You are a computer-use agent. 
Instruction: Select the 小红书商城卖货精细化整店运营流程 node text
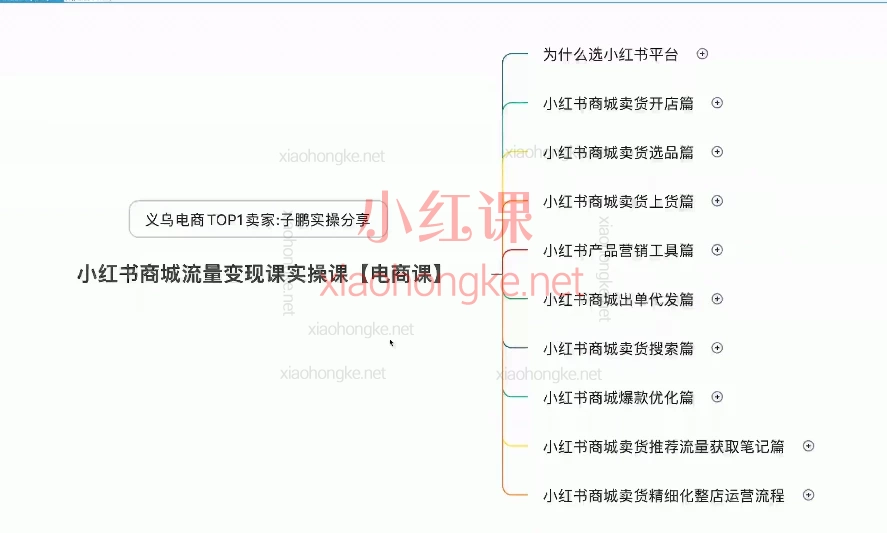[x=664, y=496]
